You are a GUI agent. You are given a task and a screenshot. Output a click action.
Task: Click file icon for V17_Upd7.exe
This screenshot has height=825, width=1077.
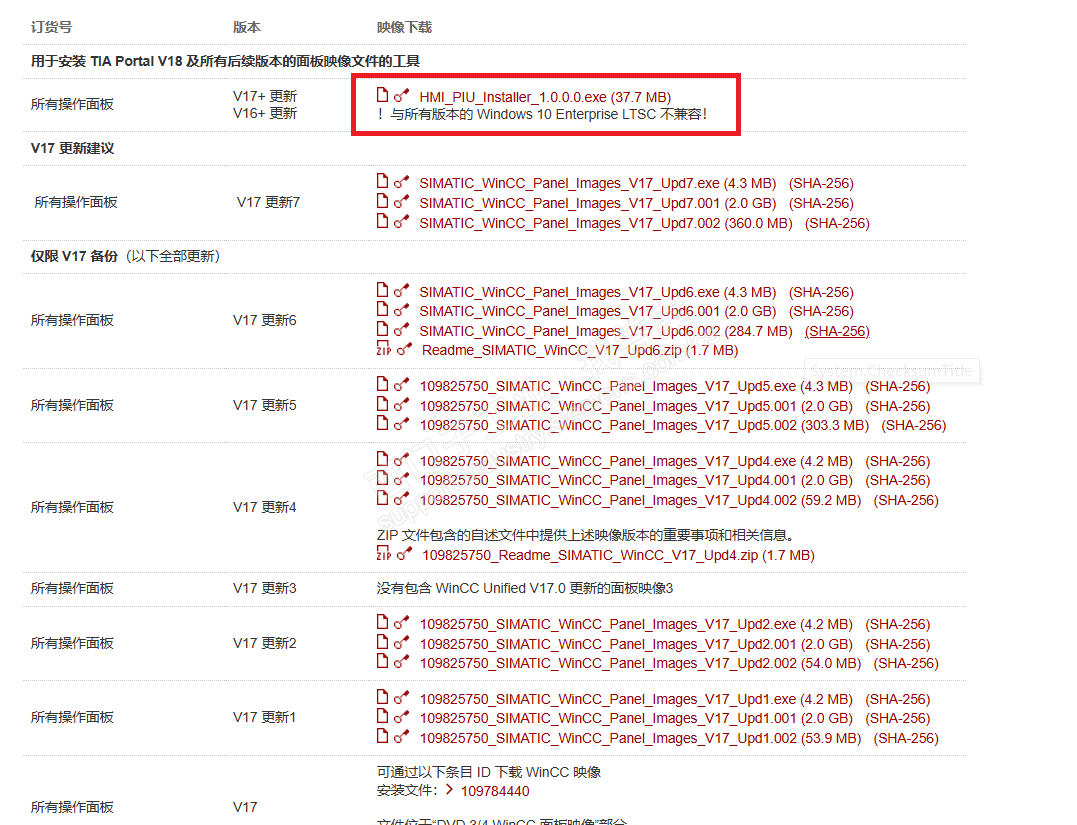coord(383,181)
